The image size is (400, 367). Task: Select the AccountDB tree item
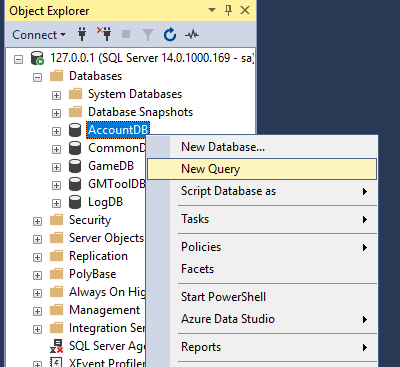[x=118, y=130]
